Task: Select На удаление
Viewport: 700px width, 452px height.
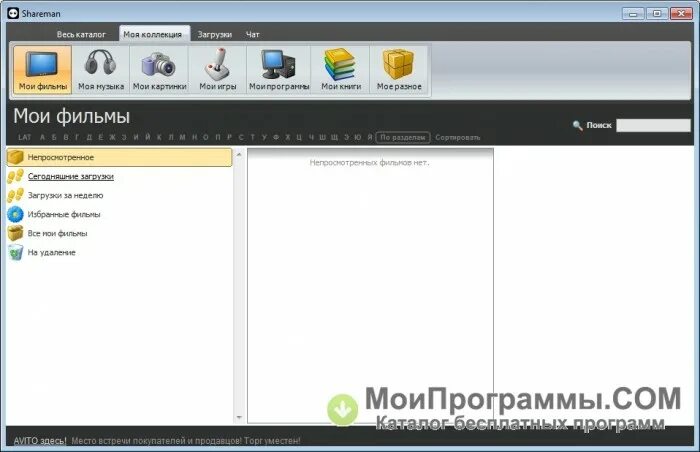Action: pyautogui.click(x=51, y=252)
